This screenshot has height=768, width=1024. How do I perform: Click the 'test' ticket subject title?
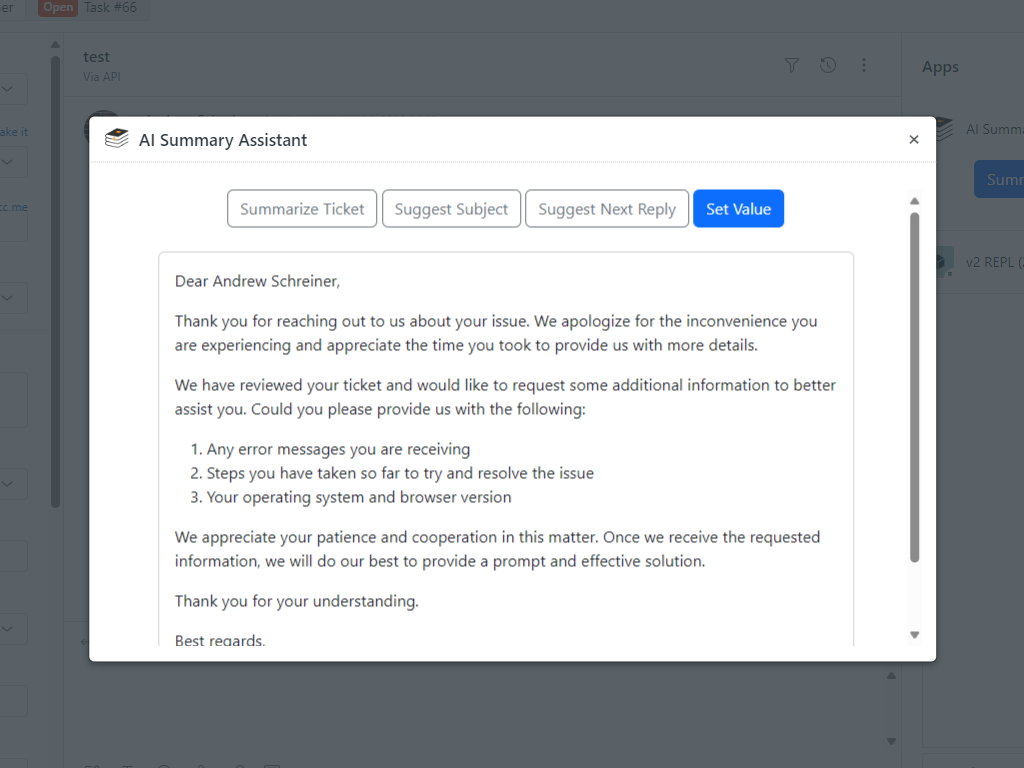click(x=97, y=57)
